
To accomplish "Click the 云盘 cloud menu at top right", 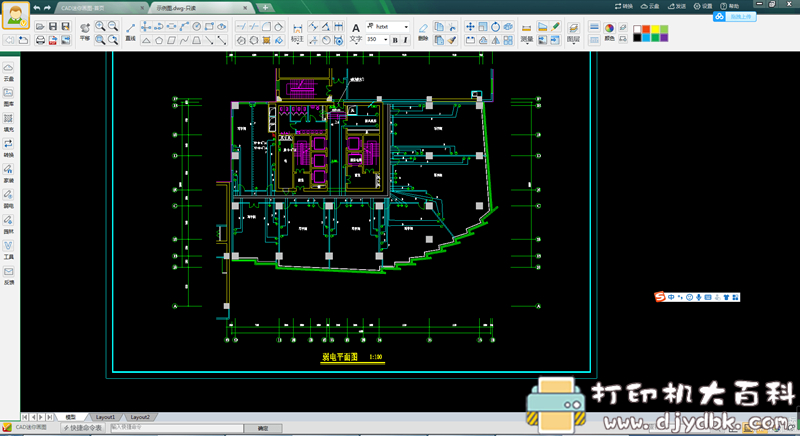I will tap(650, 6).
